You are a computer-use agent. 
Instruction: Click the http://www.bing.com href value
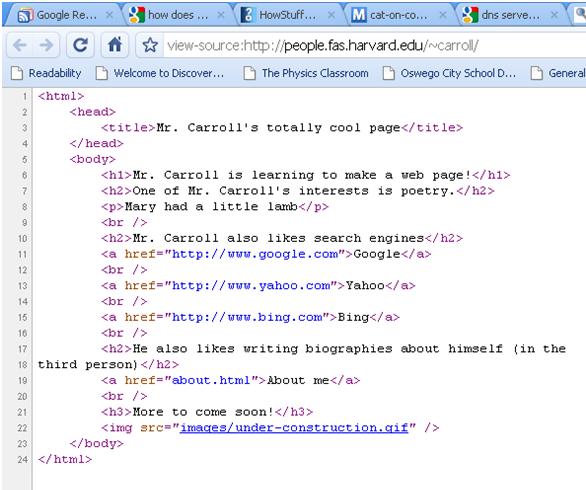pos(247,317)
